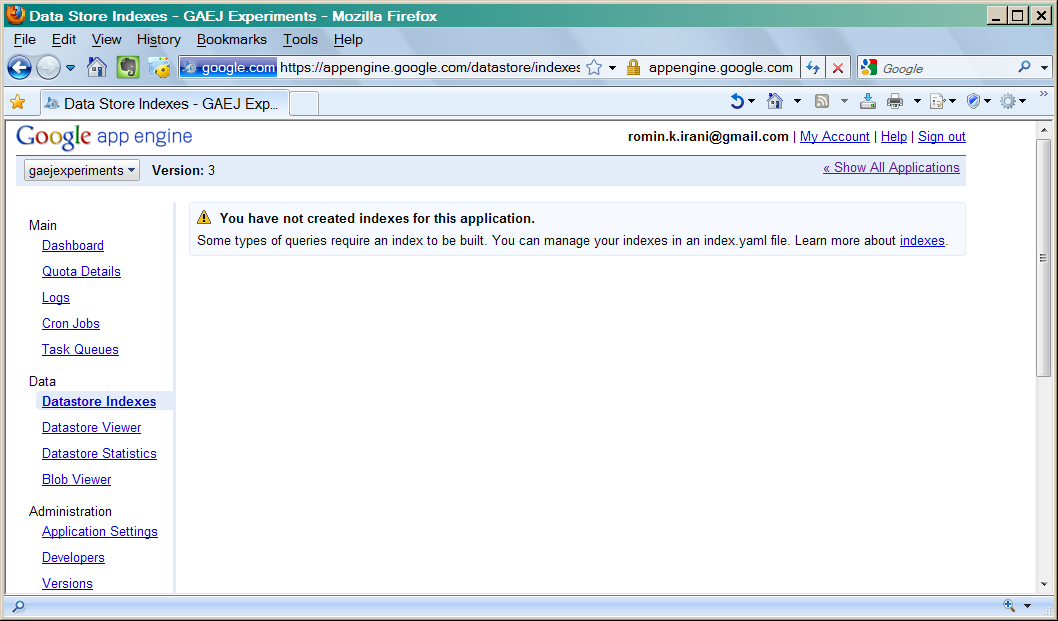
Task: Stop loading with the red X button
Action: pyautogui.click(x=838, y=68)
